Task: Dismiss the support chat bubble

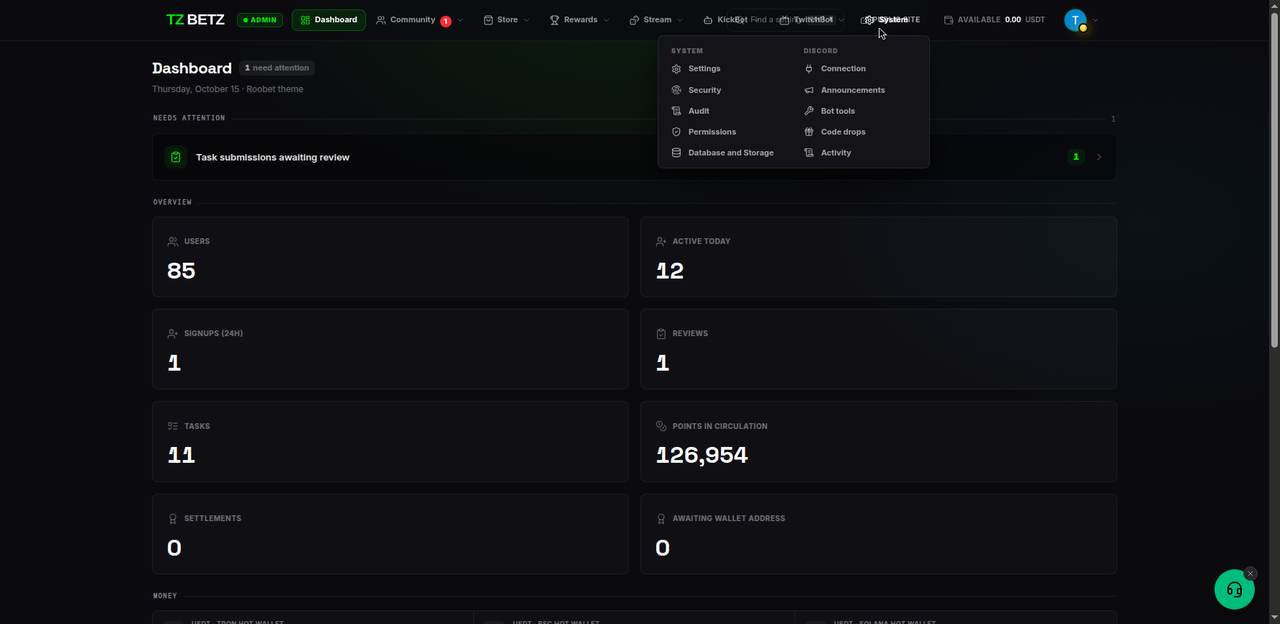Action: (1250, 573)
